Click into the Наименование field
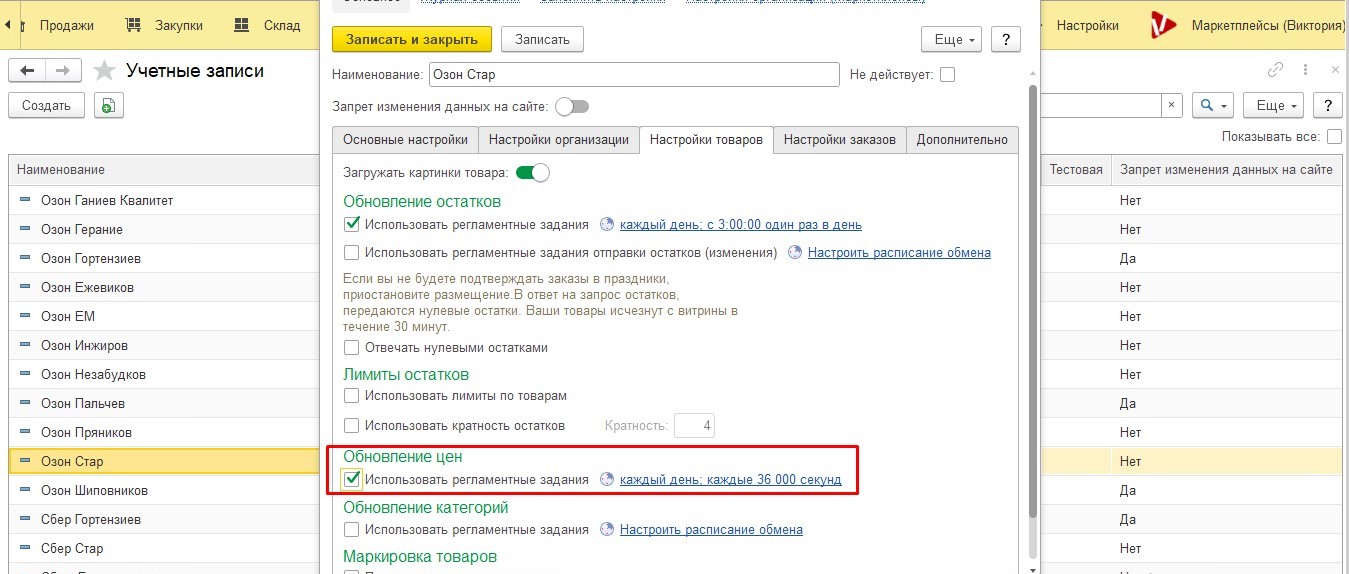 (x=634, y=74)
